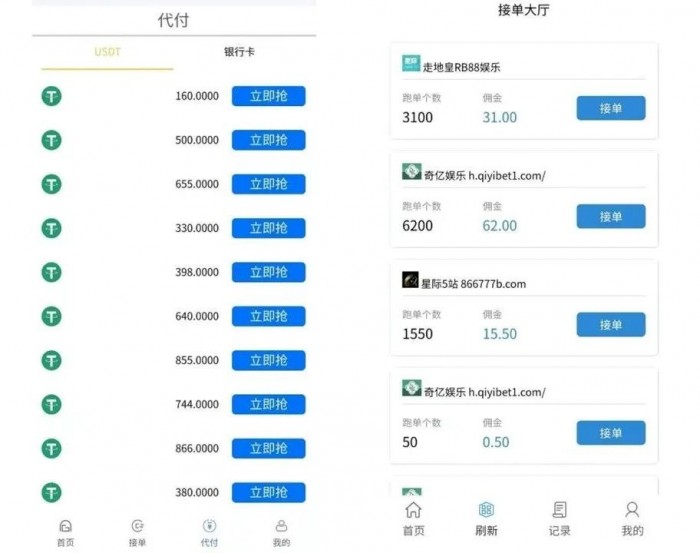This screenshot has width=700, height=553.
Task: Grab the 655.0000 USDT order
Action: click(268, 184)
